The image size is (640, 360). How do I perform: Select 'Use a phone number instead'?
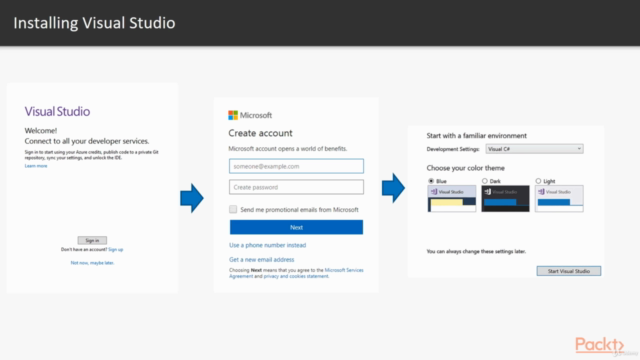pyautogui.click(x=267, y=245)
